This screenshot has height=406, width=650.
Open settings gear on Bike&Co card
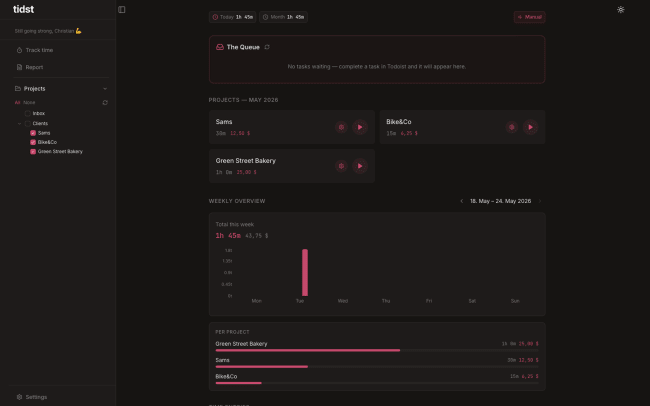point(512,127)
